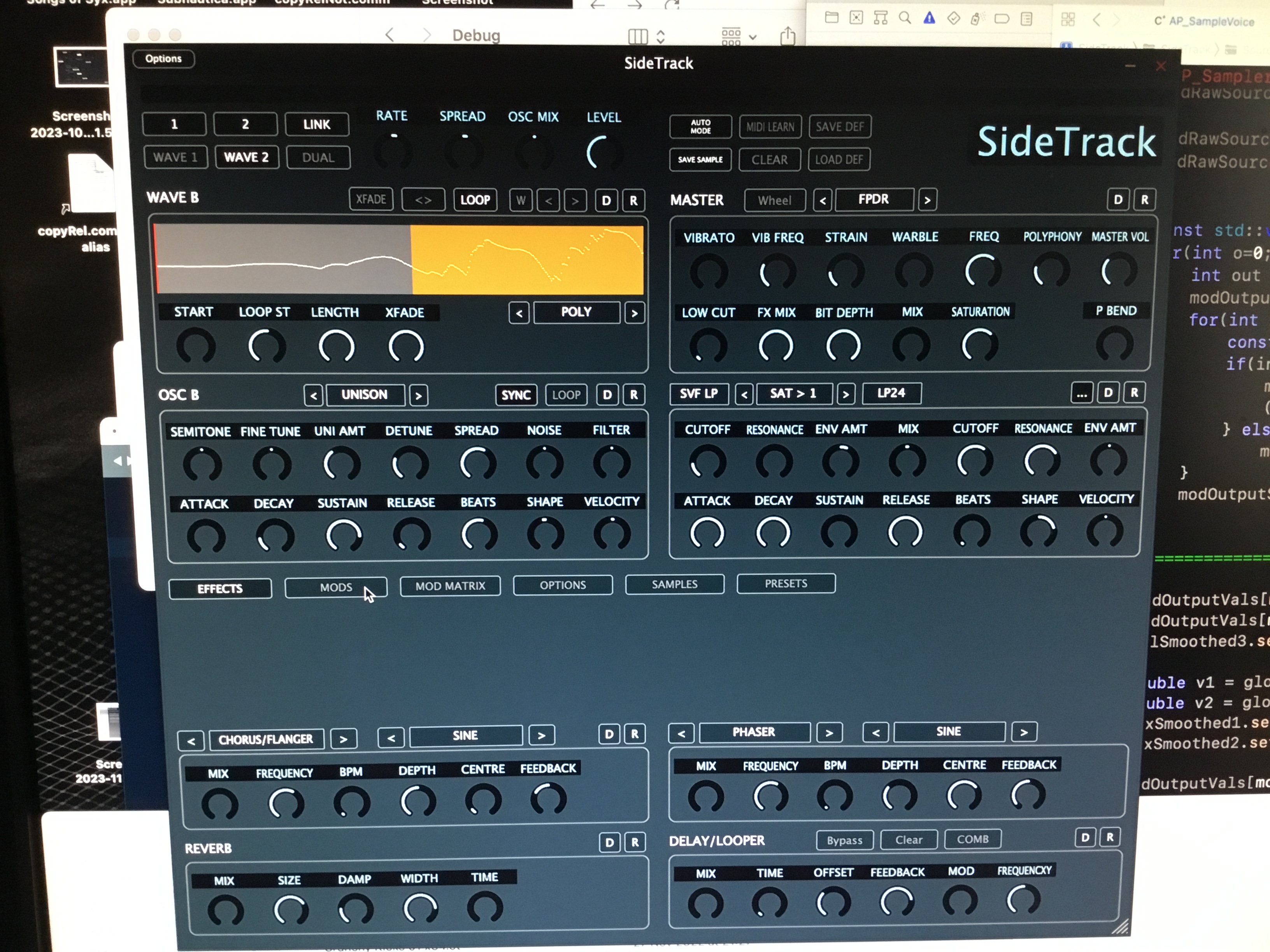Open the FPDR selector in MASTER
Image resolution: width=1270 pixels, height=952 pixels.
pos(874,199)
